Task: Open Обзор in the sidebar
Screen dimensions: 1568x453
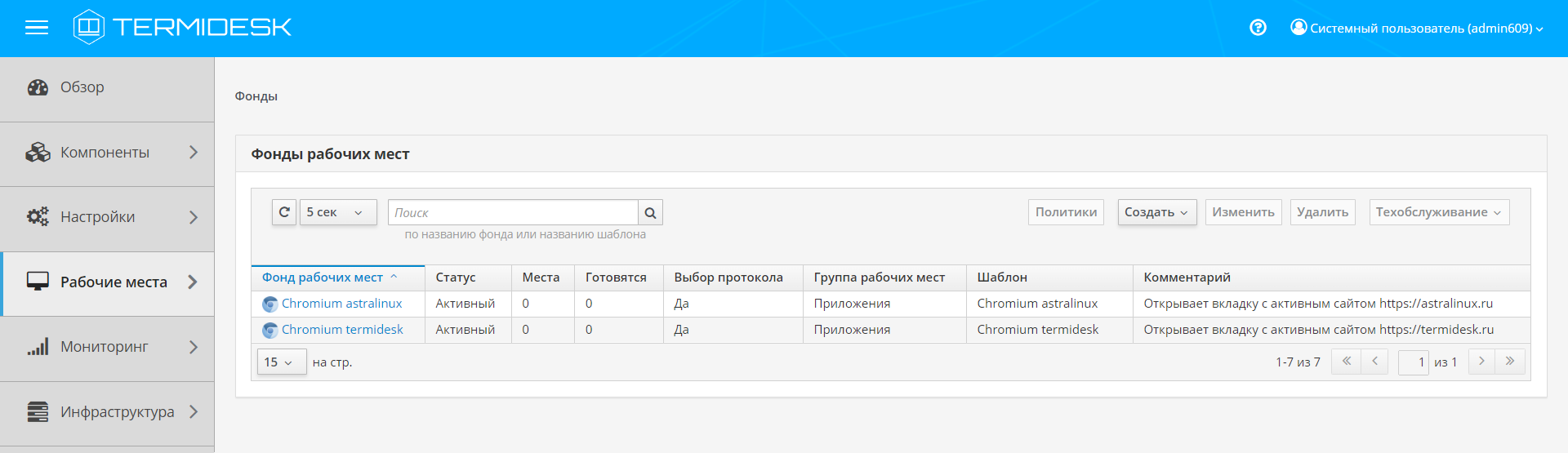Action: (82, 87)
